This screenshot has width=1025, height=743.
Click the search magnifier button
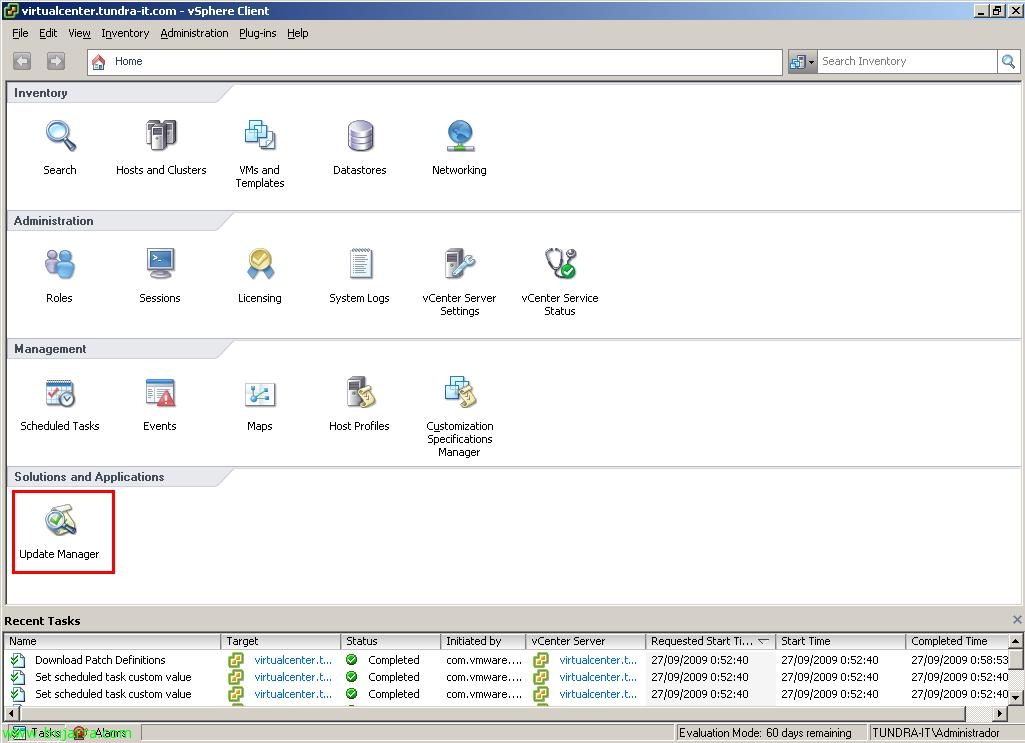1009,61
